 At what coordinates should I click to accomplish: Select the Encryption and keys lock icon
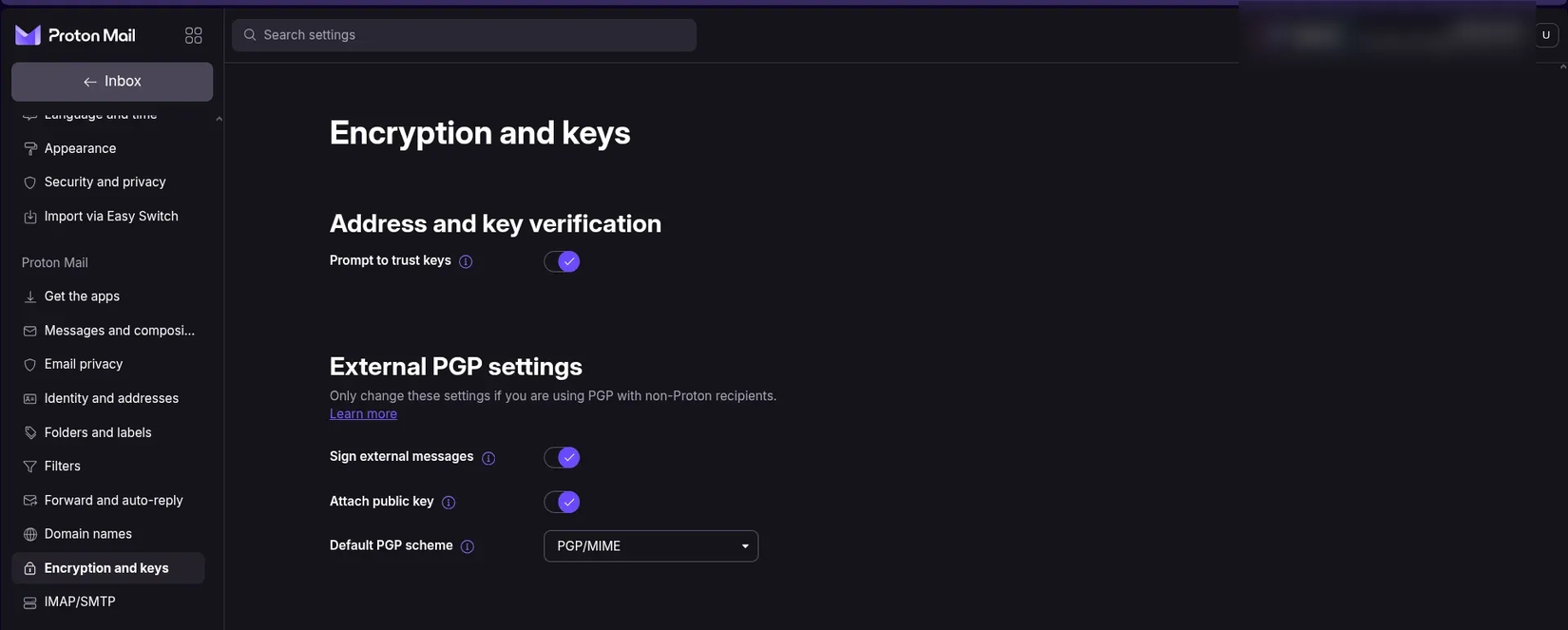click(x=29, y=567)
